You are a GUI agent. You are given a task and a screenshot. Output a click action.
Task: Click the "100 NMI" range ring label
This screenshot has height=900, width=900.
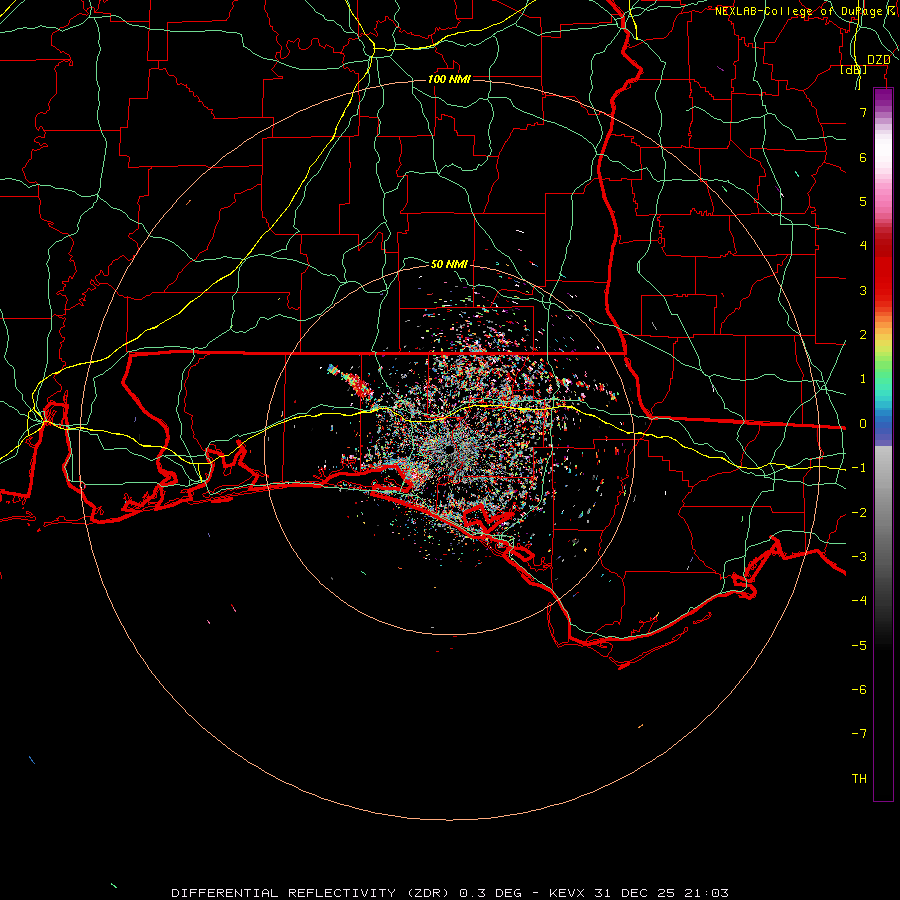coord(449,79)
